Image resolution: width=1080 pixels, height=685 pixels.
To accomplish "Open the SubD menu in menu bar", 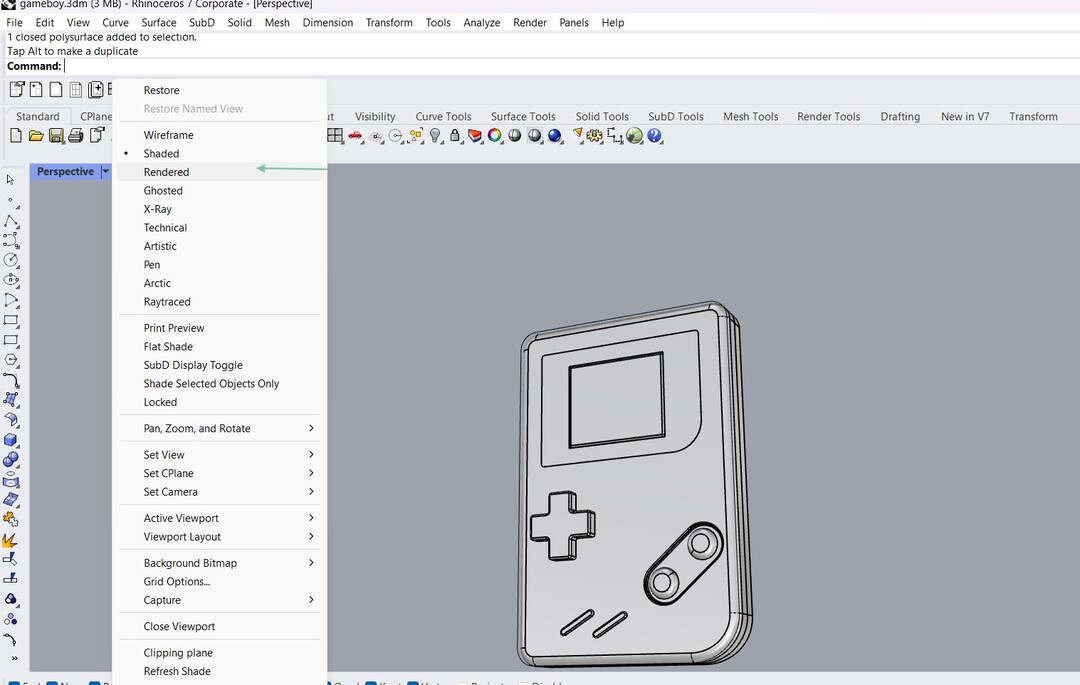I will (x=202, y=23).
